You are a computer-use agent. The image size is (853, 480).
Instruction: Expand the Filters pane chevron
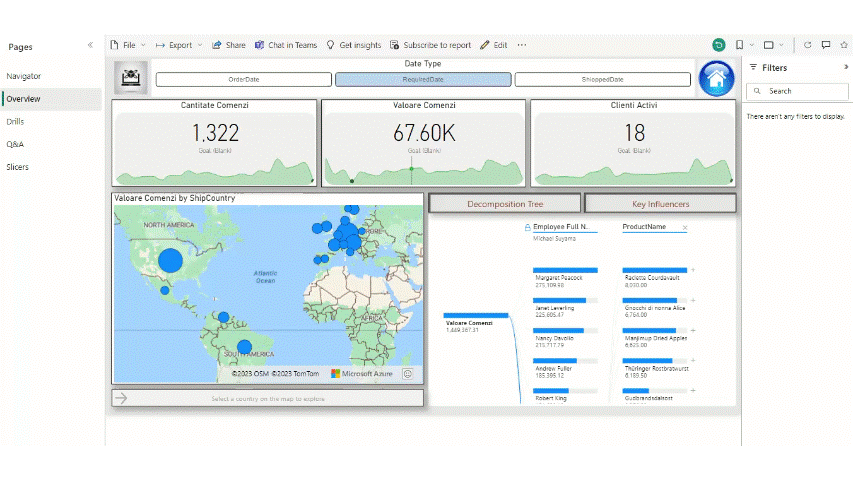click(845, 67)
